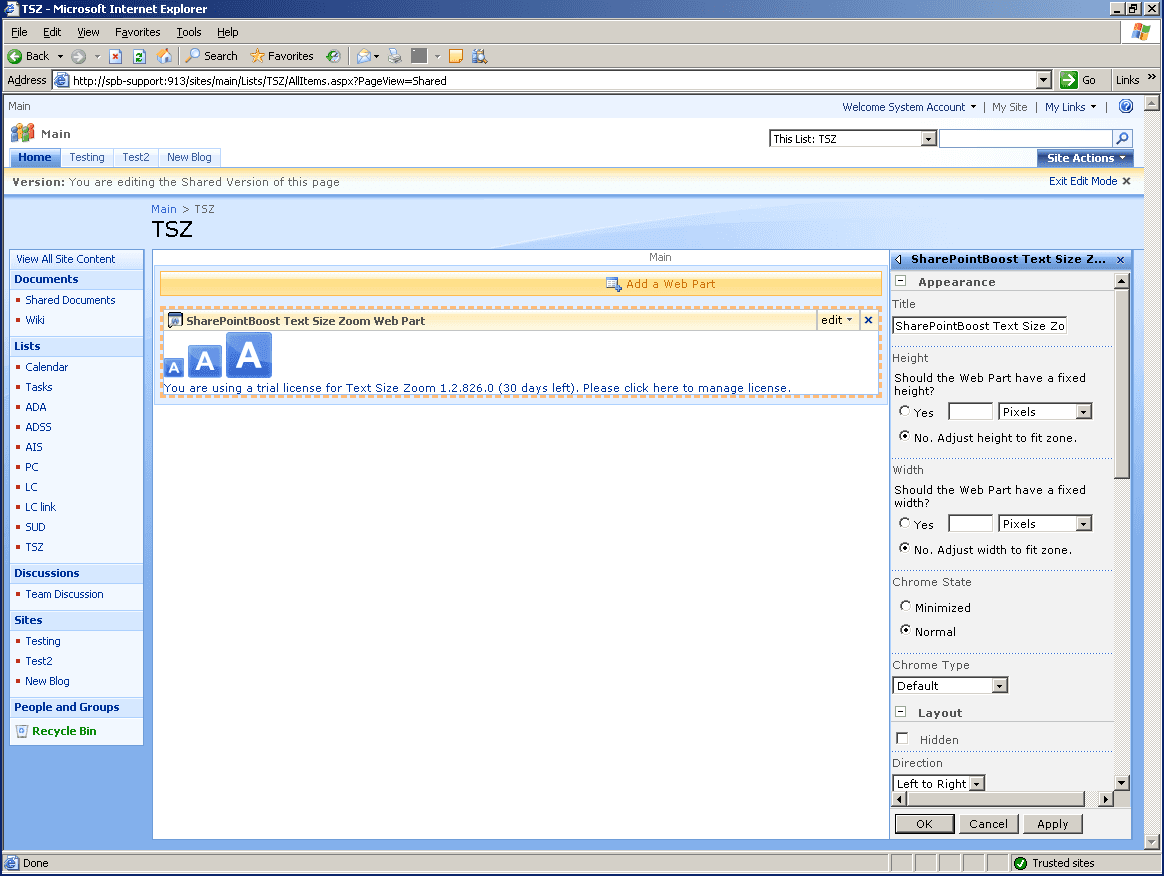Click the trial license manage link
The image size is (1164, 876).
pyautogui.click(x=477, y=388)
